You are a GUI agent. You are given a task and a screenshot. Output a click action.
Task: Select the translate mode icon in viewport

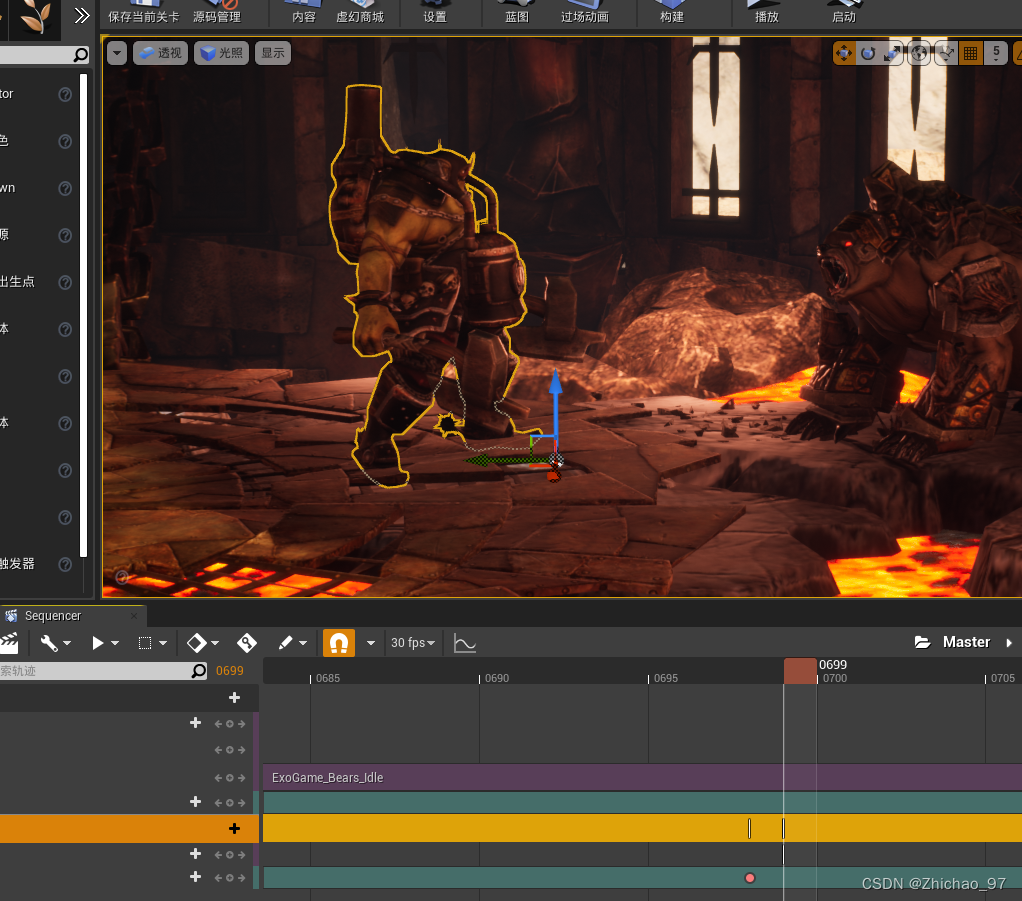(845, 53)
